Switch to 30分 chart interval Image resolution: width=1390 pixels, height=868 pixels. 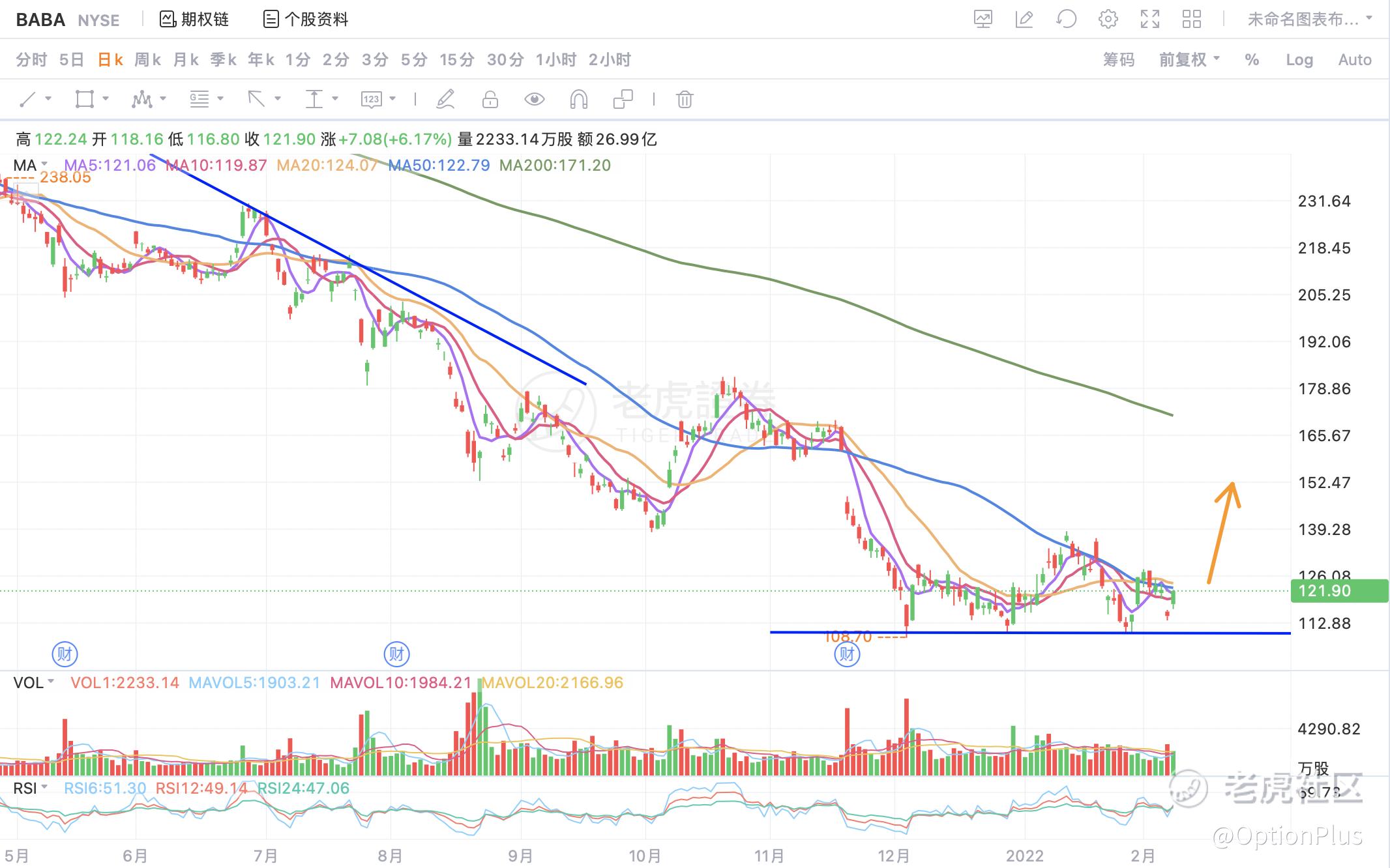(506, 60)
